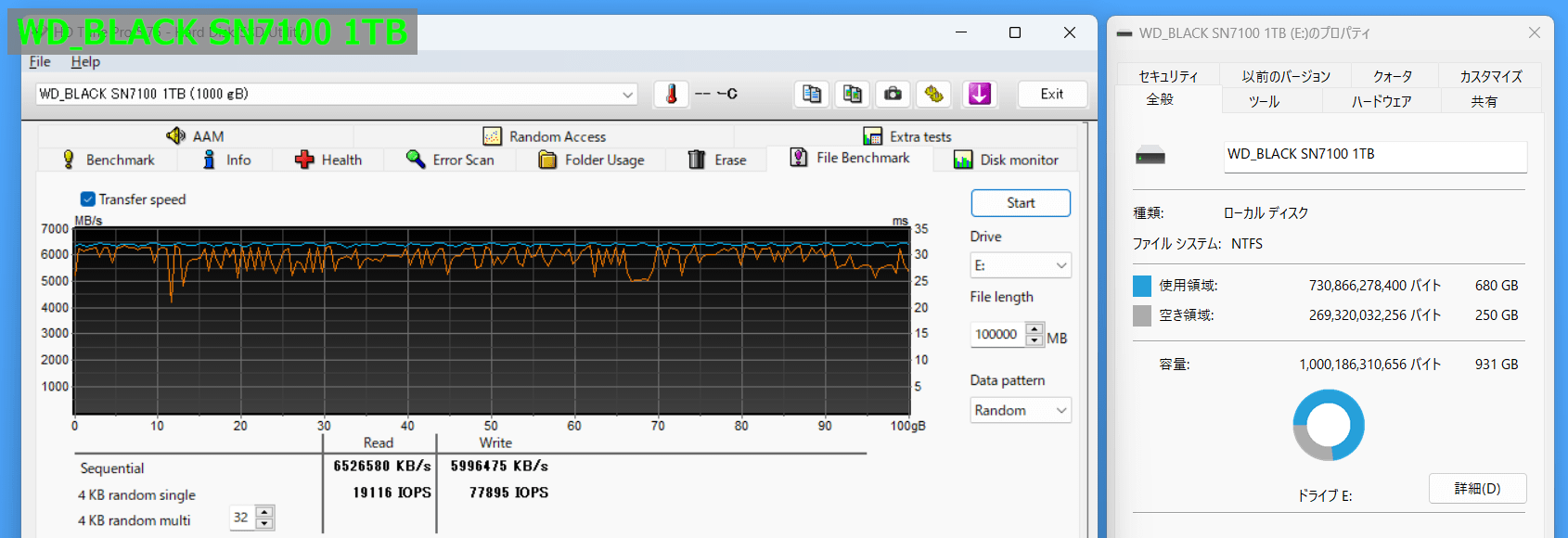Click the drive icon in the properties window
Screen dimensions: 1568x538
1150,156
